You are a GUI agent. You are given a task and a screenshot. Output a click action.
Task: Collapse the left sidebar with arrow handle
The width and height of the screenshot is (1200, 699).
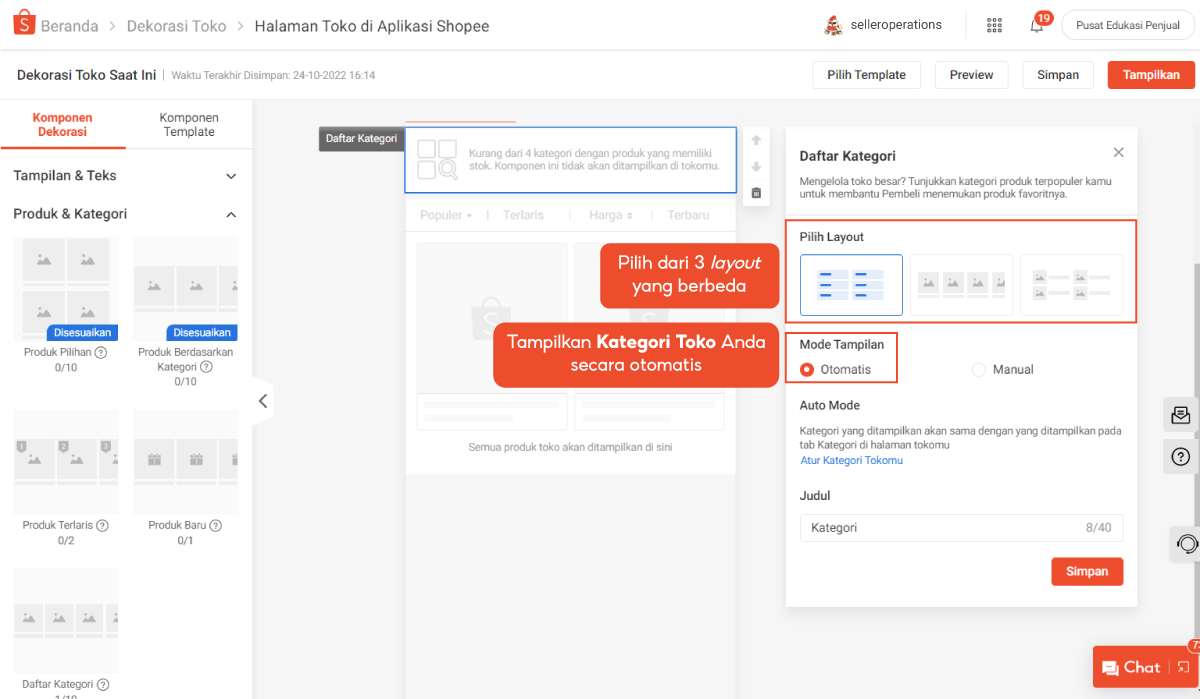click(262, 401)
